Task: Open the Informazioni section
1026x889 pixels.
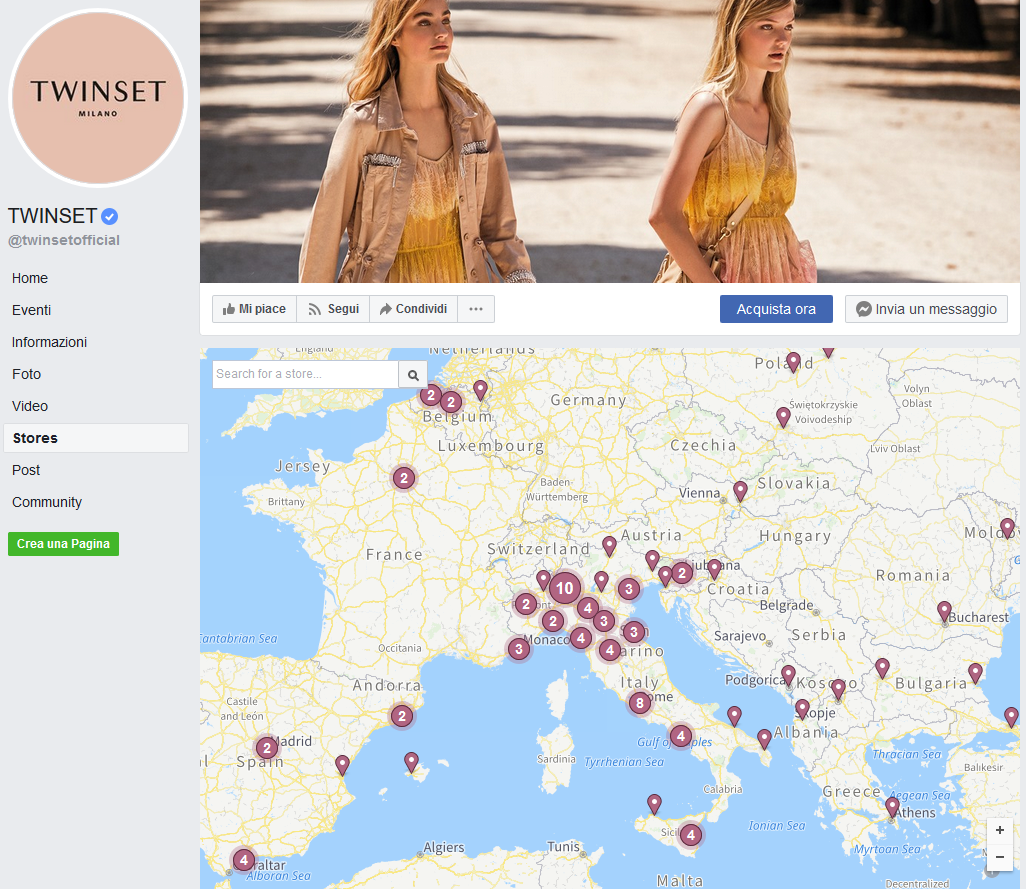Action: pyautogui.click(x=49, y=342)
